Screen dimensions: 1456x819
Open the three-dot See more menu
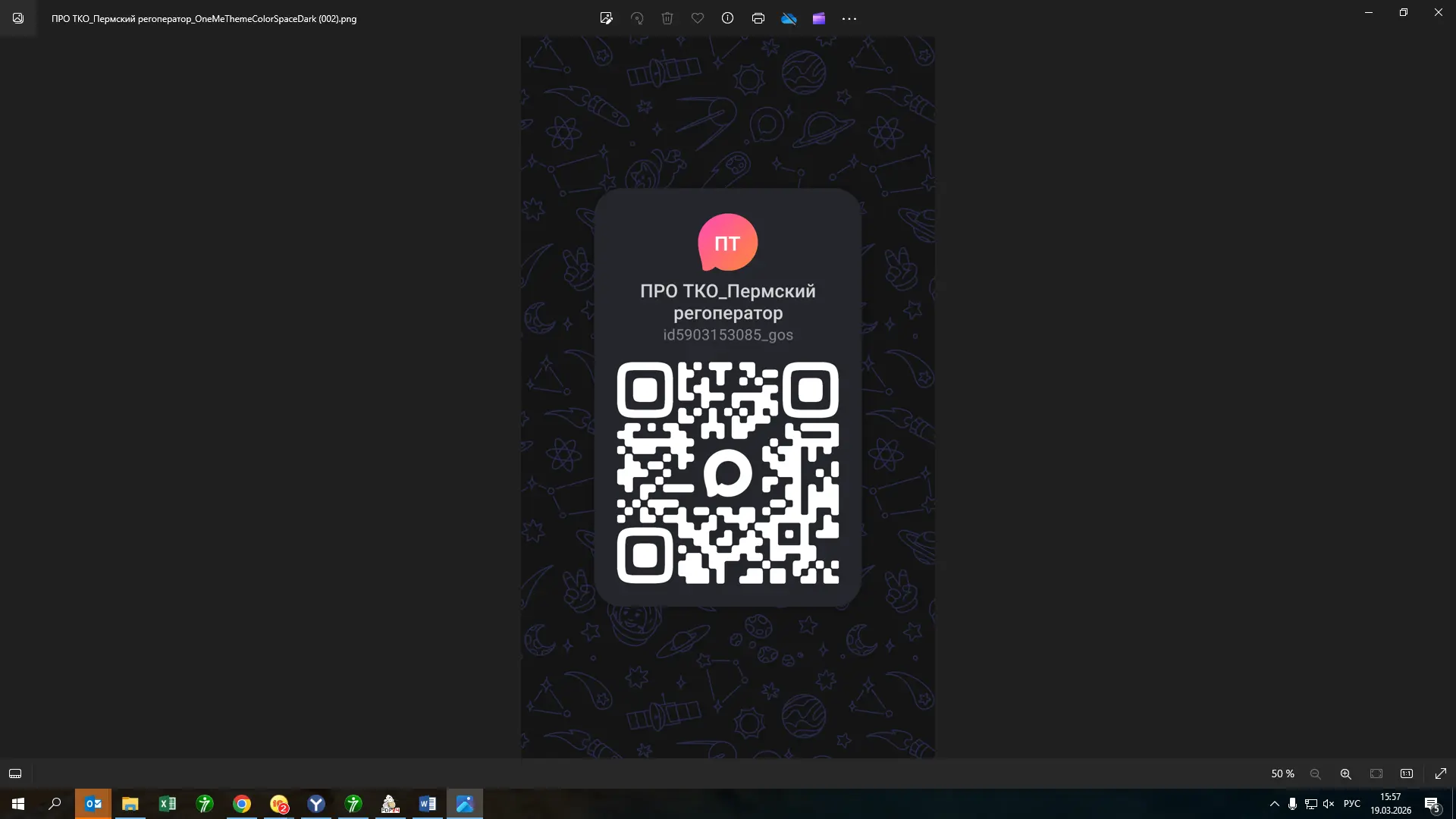click(849, 18)
